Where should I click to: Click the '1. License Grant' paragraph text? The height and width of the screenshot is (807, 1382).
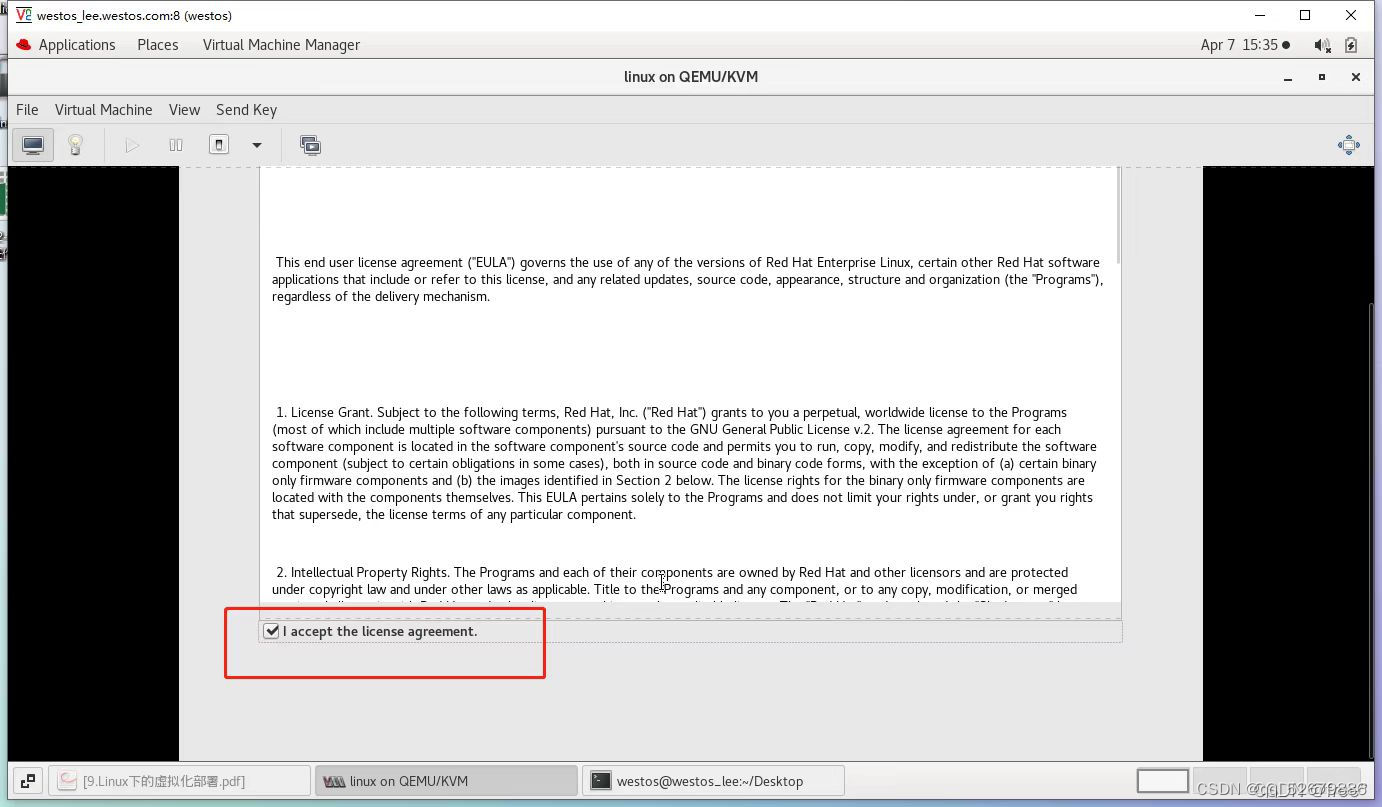click(x=684, y=463)
